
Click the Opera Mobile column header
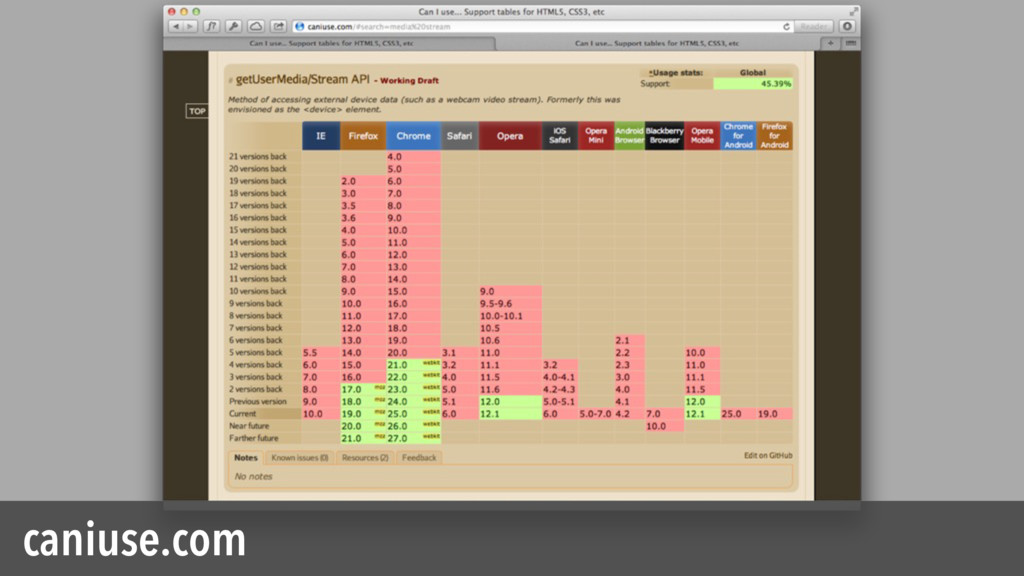pos(702,136)
